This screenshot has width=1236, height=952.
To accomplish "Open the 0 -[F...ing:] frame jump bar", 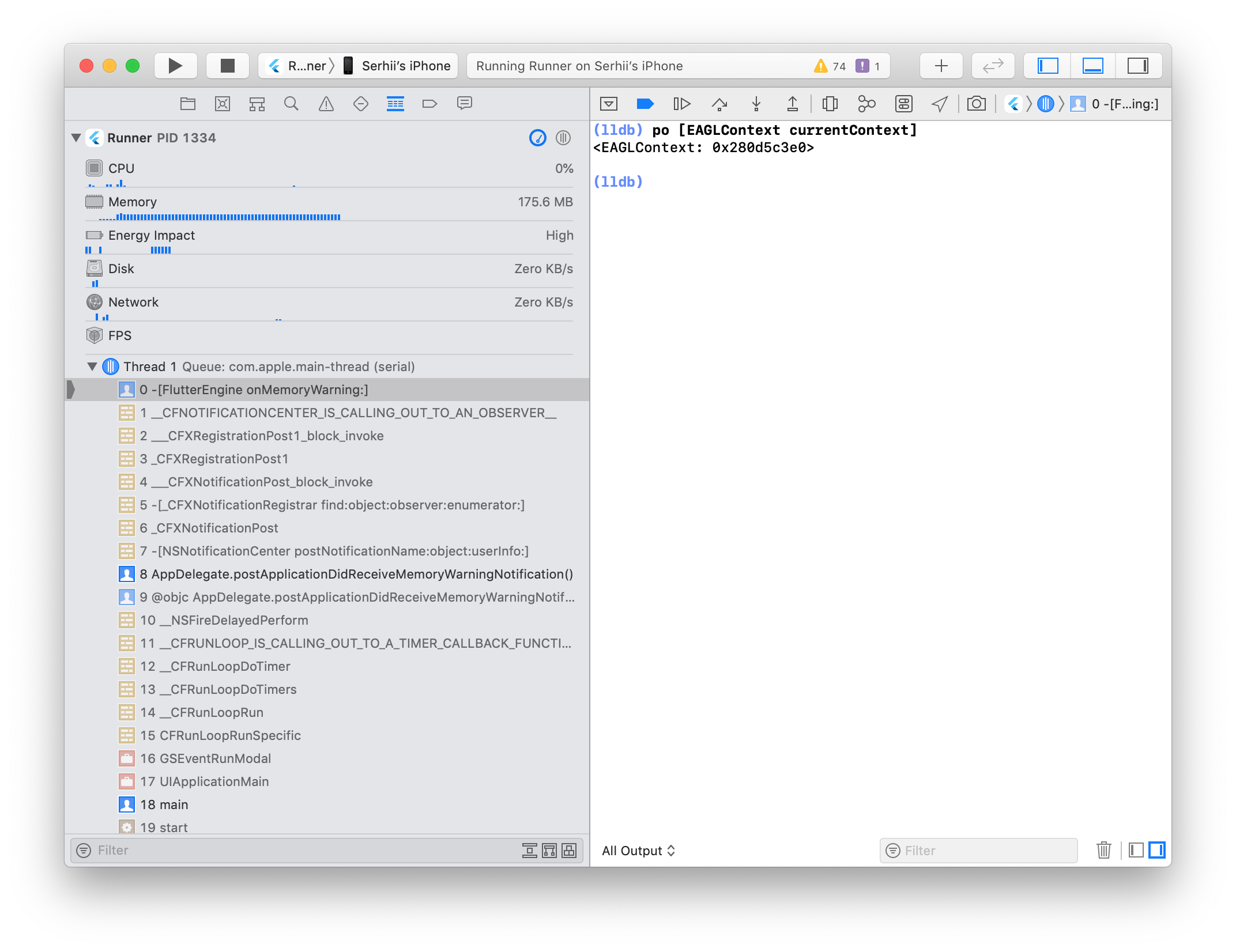I will click(x=1115, y=104).
